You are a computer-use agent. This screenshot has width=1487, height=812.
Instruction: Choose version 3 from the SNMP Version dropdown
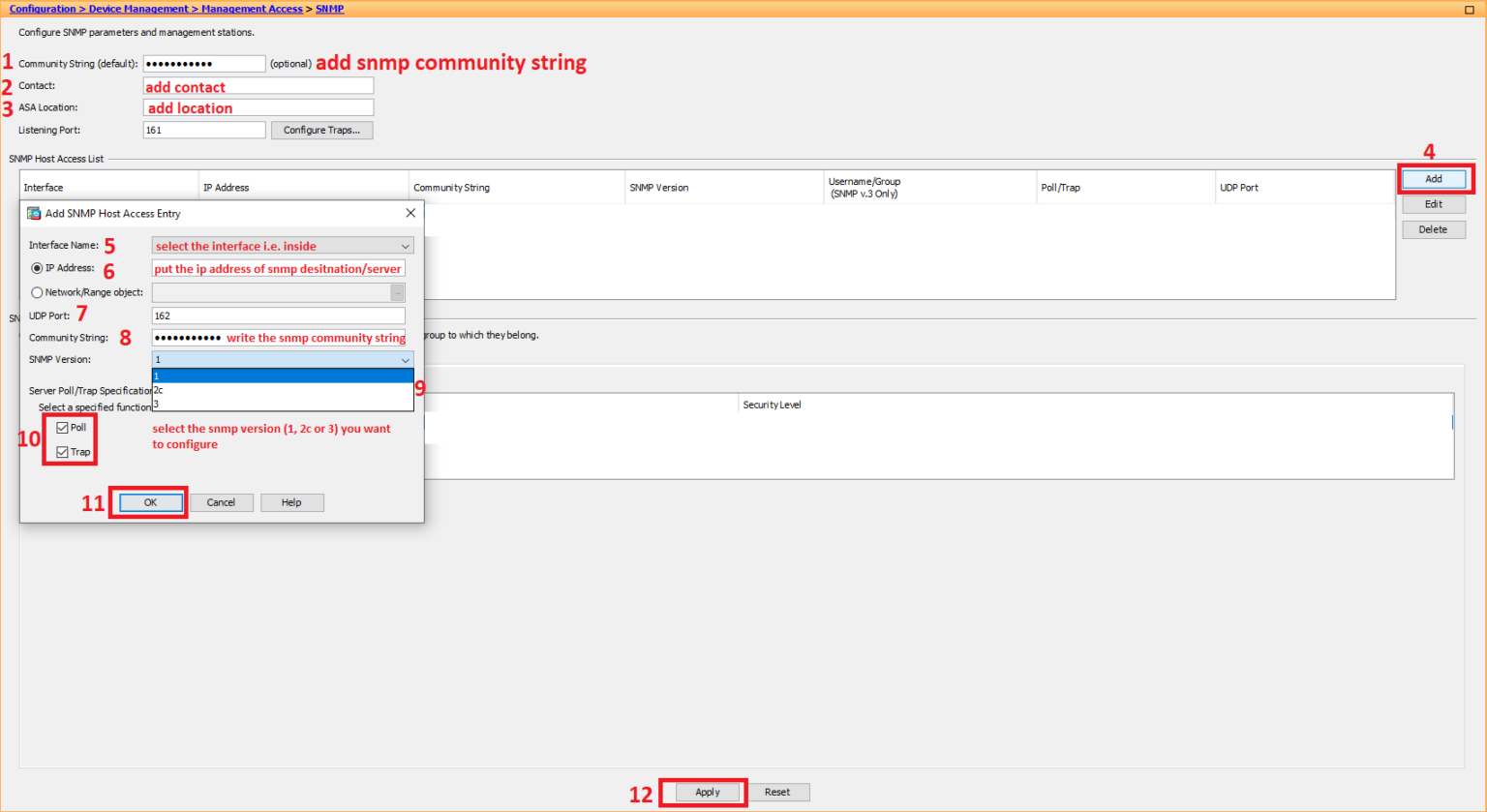click(x=194, y=403)
